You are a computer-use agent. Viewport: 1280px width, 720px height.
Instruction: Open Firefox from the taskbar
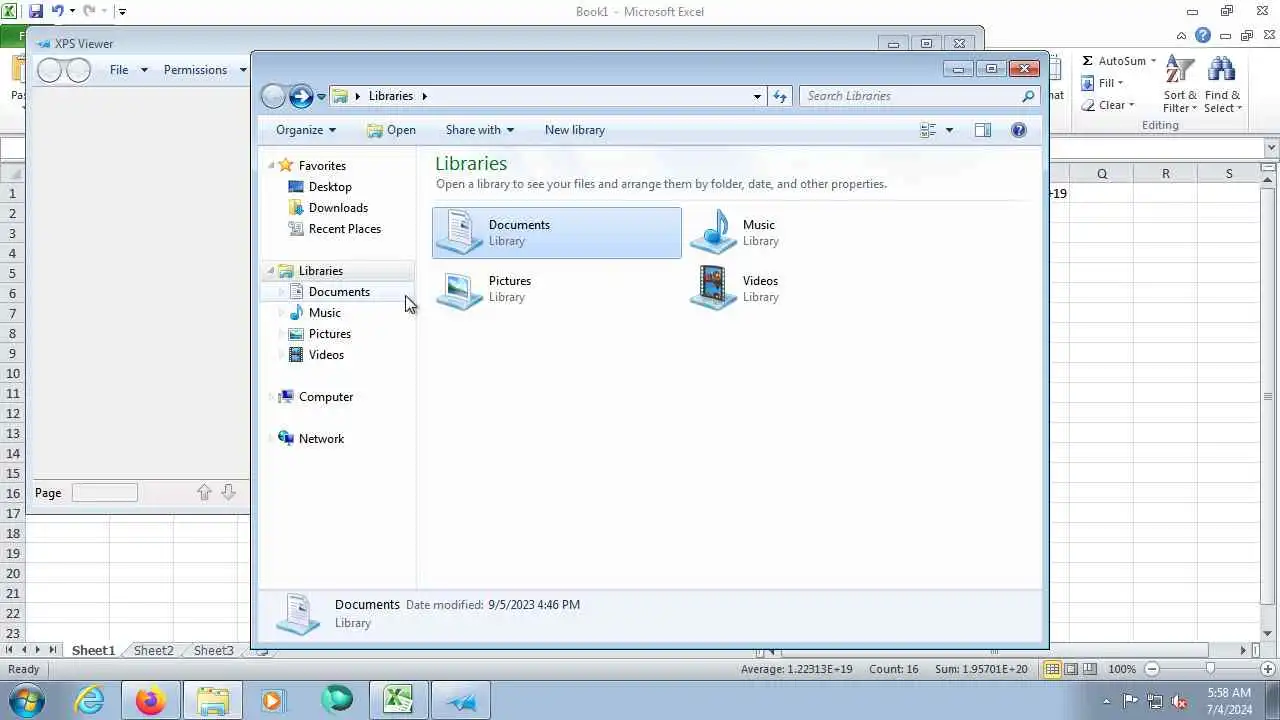151,700
